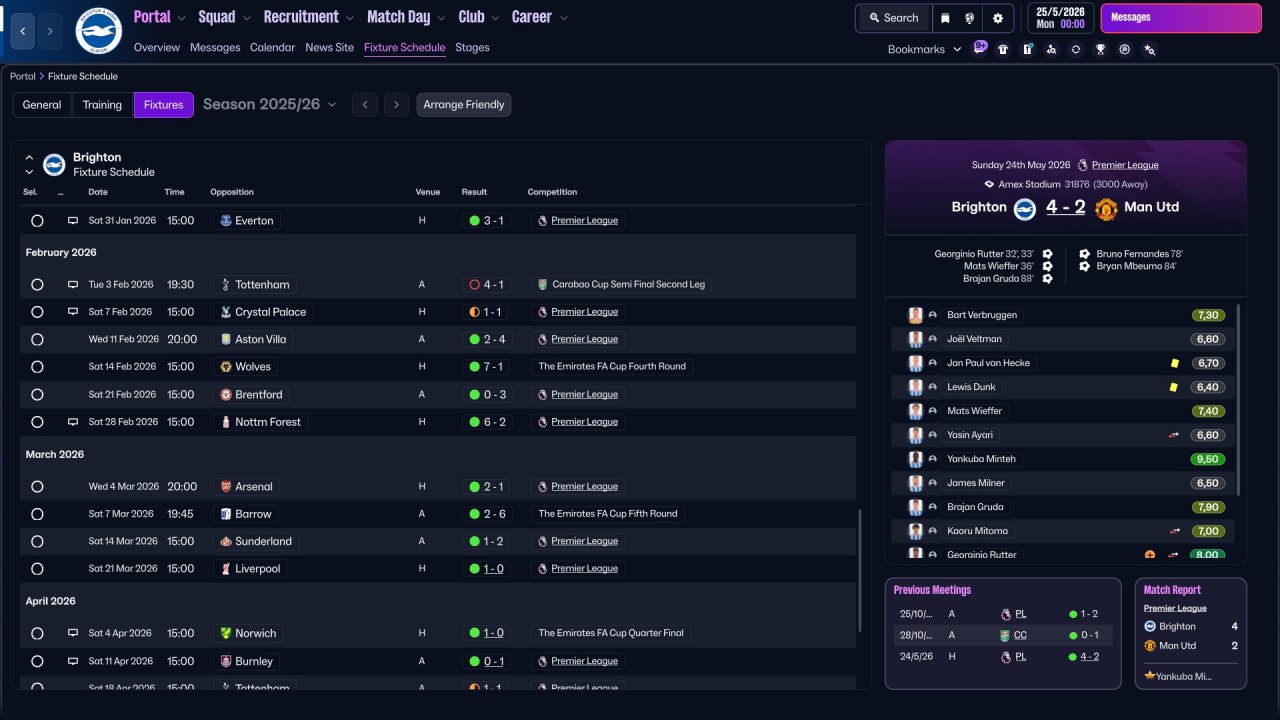Screen dimensions: 1280x720
Task: Click the up chevron beside the Brighton heading
Action: (29, 158)
